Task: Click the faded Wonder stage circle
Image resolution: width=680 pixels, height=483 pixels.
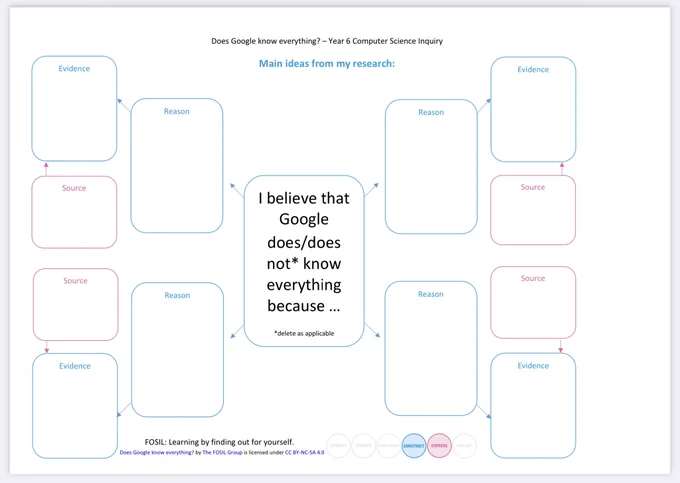Action: (363, 446)
